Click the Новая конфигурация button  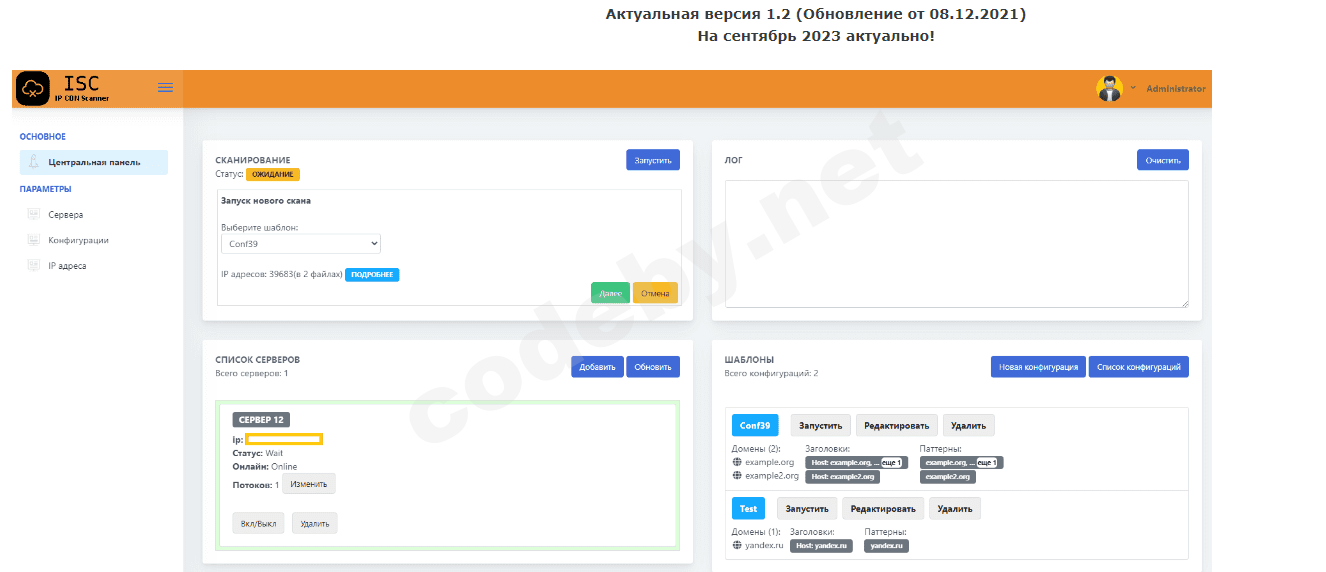1038,367
